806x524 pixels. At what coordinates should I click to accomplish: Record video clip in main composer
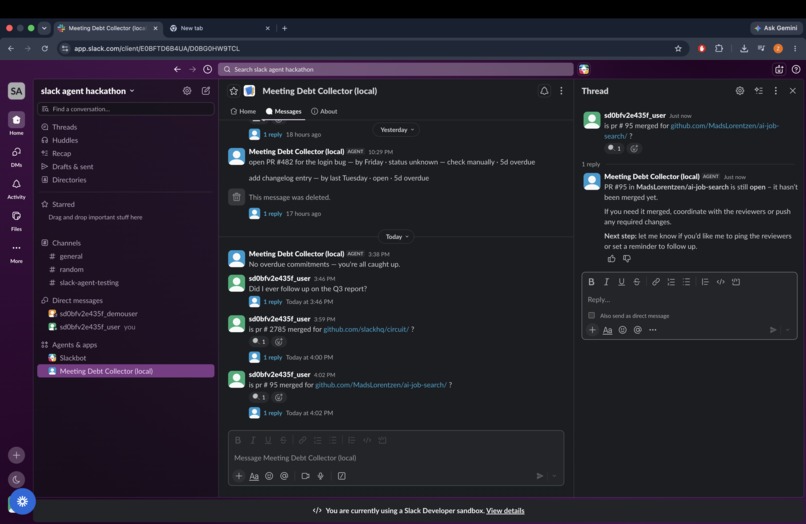[x=305, y=476]
